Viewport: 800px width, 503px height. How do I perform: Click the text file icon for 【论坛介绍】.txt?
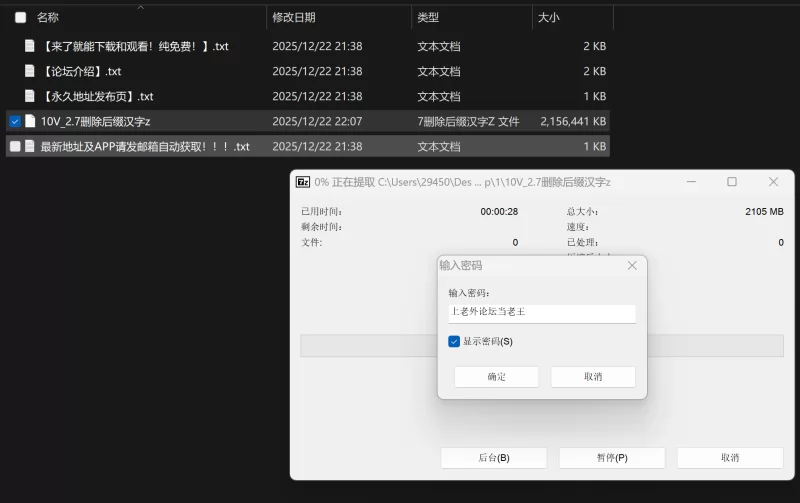[x=29, y=71]
